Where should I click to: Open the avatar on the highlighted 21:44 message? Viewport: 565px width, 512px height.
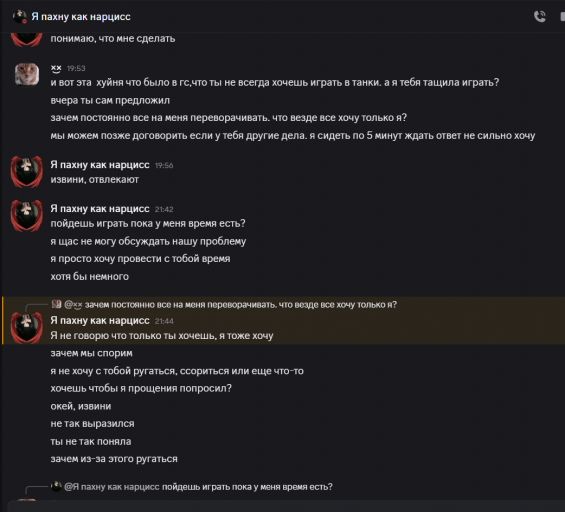pos(26,328)
